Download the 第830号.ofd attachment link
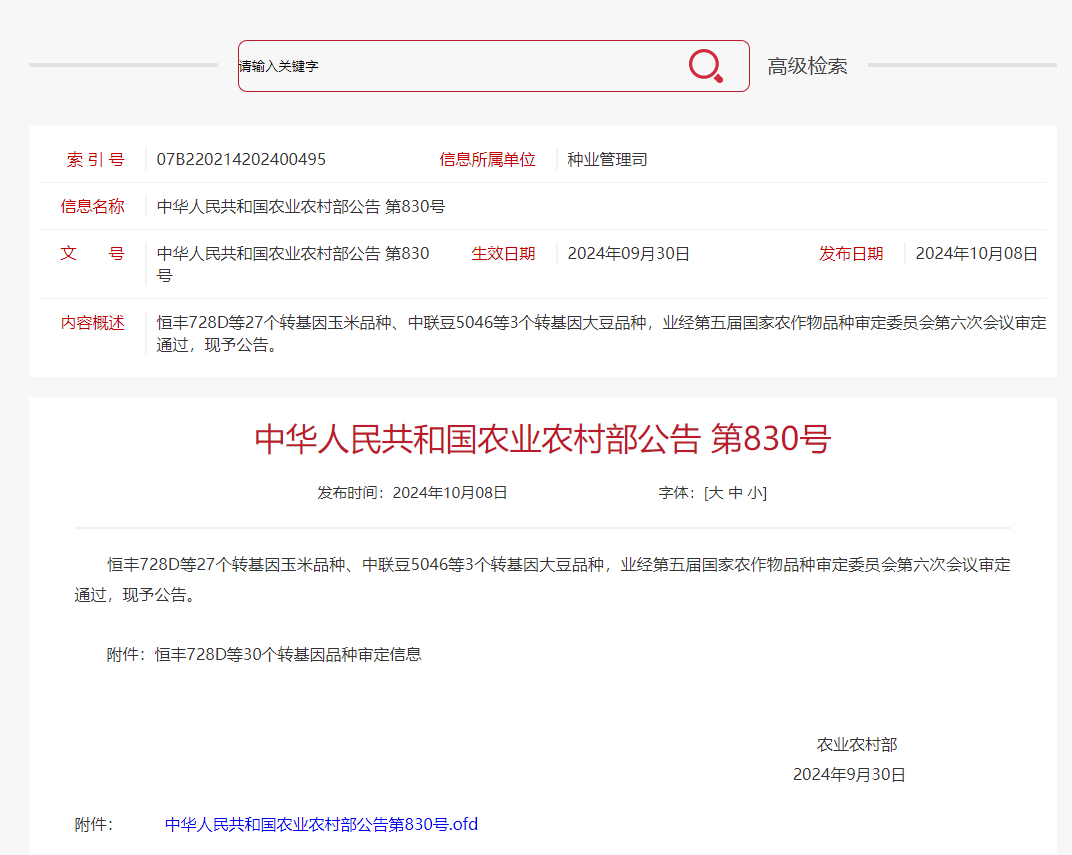The image size is (1072, 855). (321, 824)
